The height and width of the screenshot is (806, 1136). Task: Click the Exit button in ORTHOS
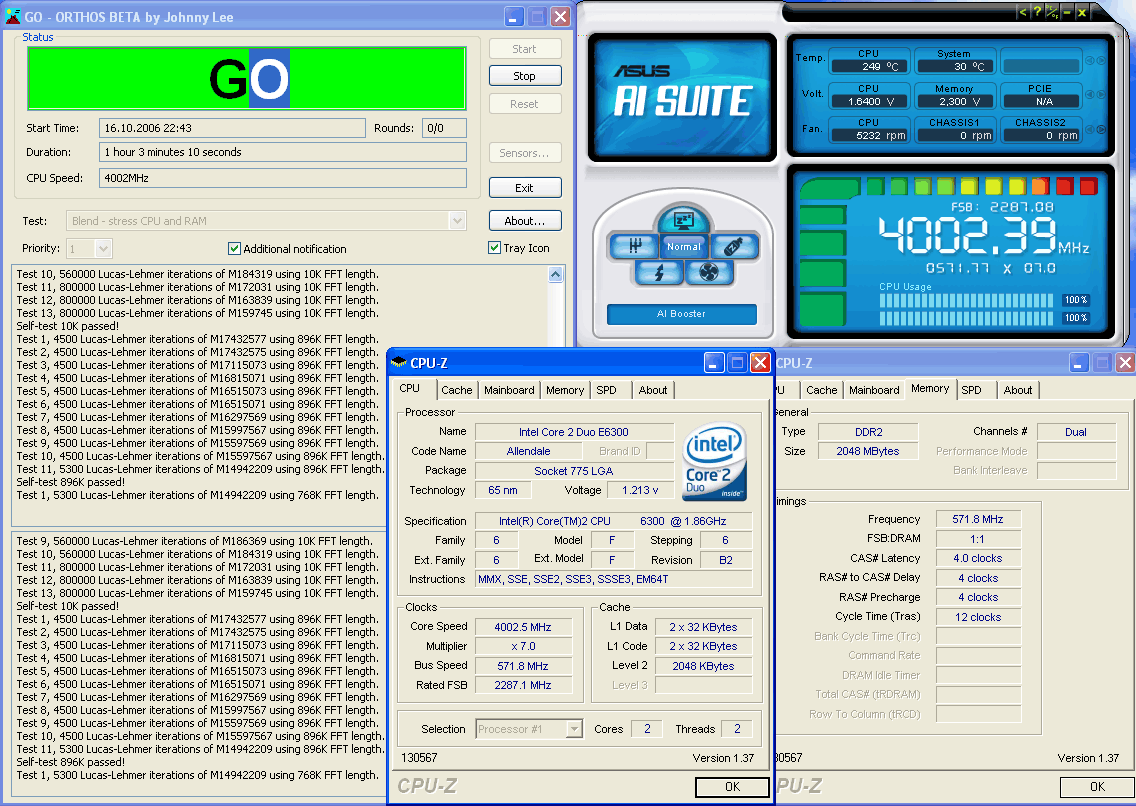coord(525,188)
